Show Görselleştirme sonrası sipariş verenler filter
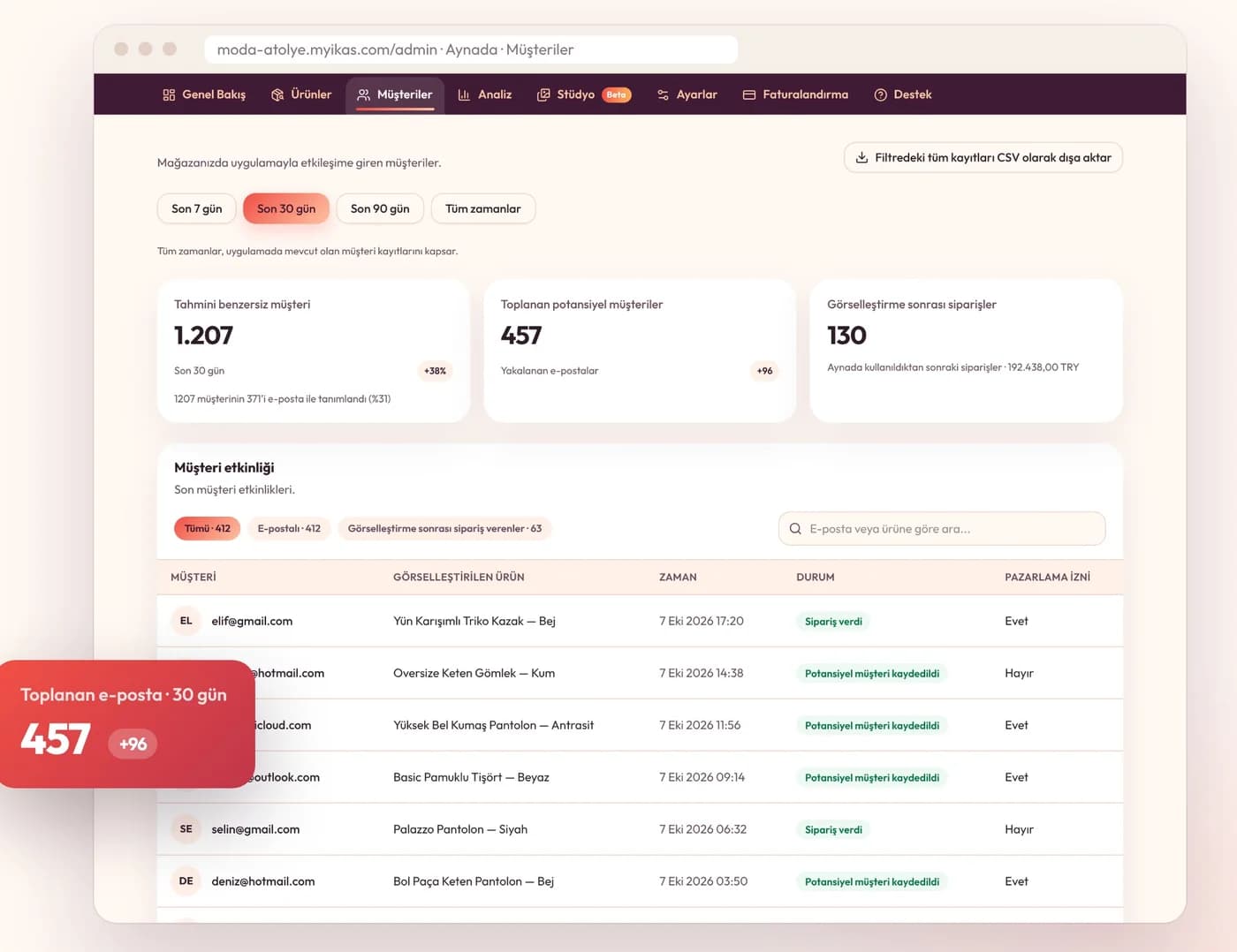The height and width of the screenshot is (952, 1237). point(444,528)
